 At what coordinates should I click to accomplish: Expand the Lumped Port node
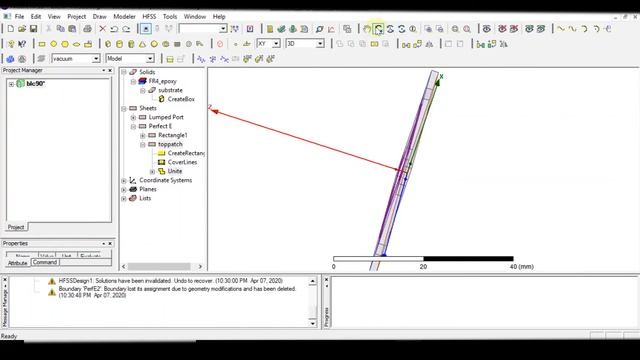[133, 117]
